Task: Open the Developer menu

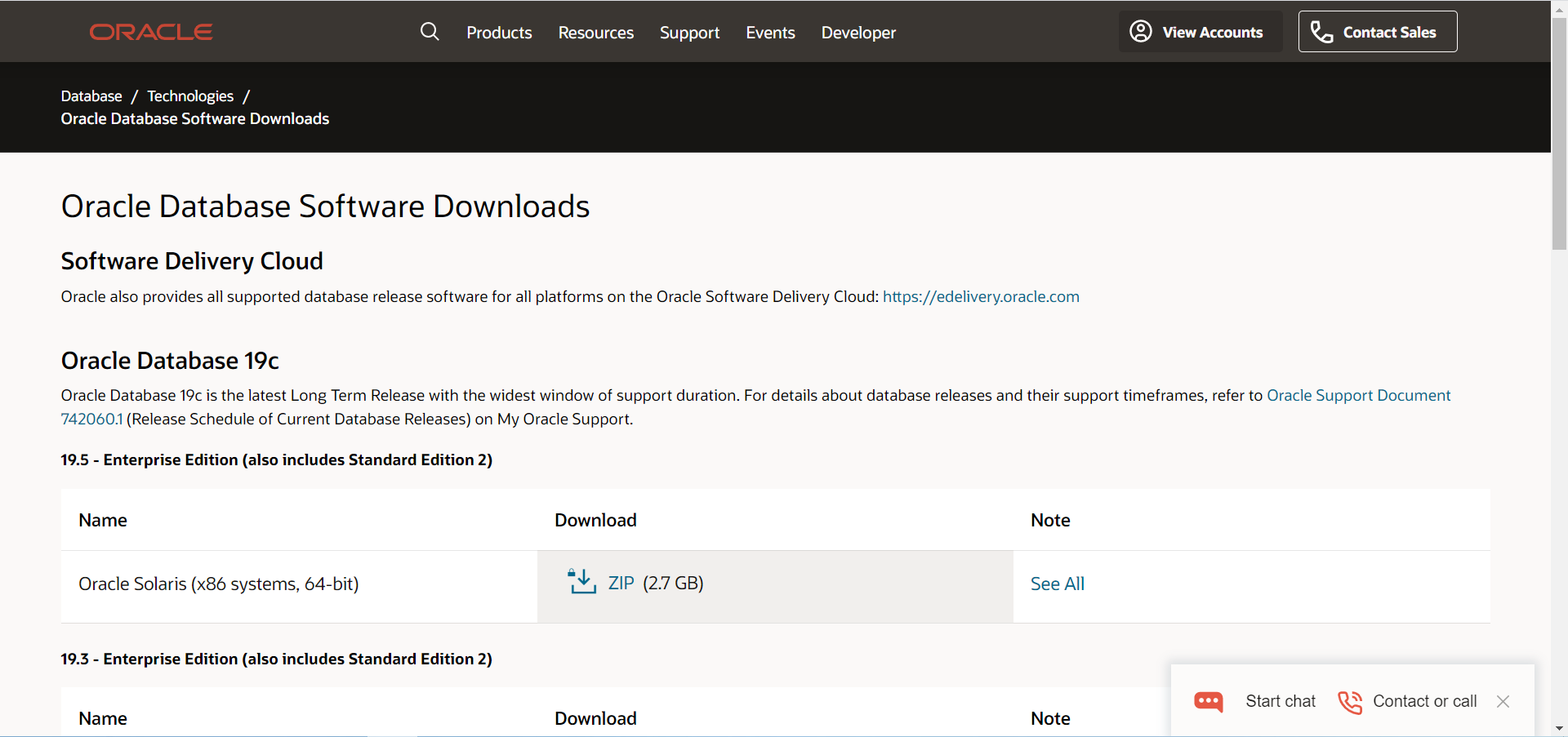Action: pos(858,33)
